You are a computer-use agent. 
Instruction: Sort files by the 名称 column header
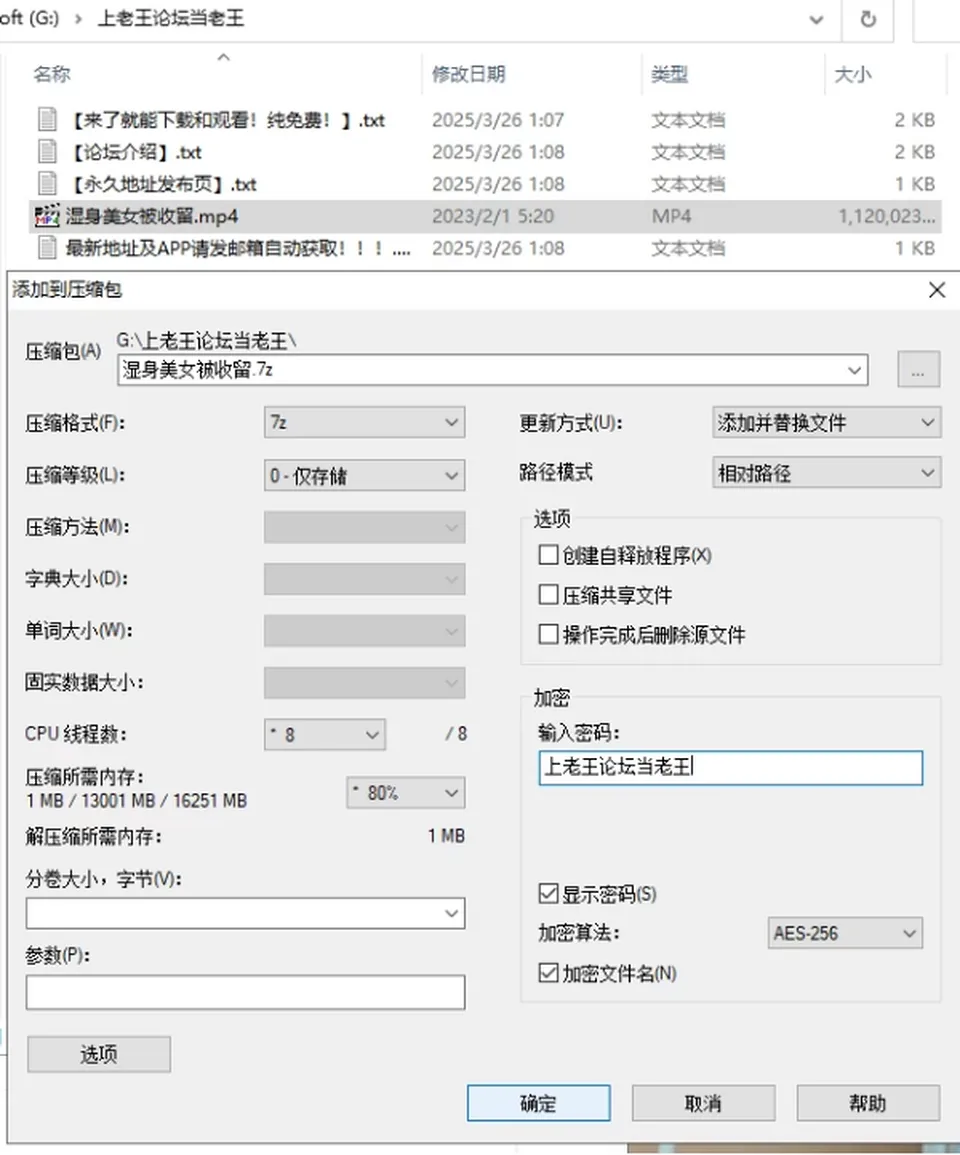pyautogui.click(x=52, y=74)
